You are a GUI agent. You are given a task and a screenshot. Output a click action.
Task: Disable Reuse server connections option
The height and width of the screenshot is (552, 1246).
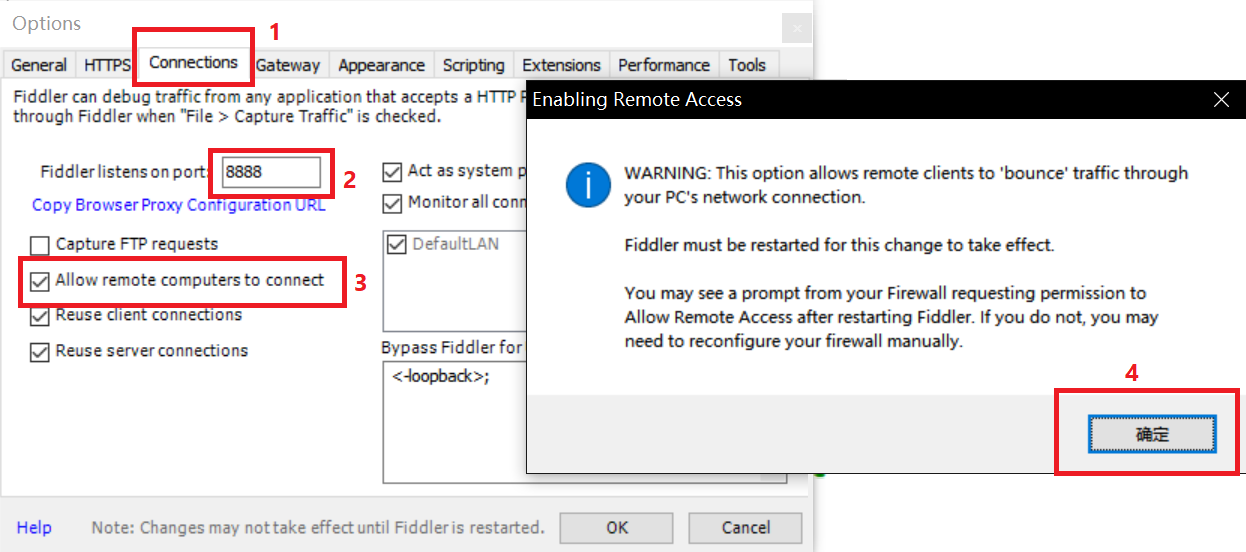40,352
